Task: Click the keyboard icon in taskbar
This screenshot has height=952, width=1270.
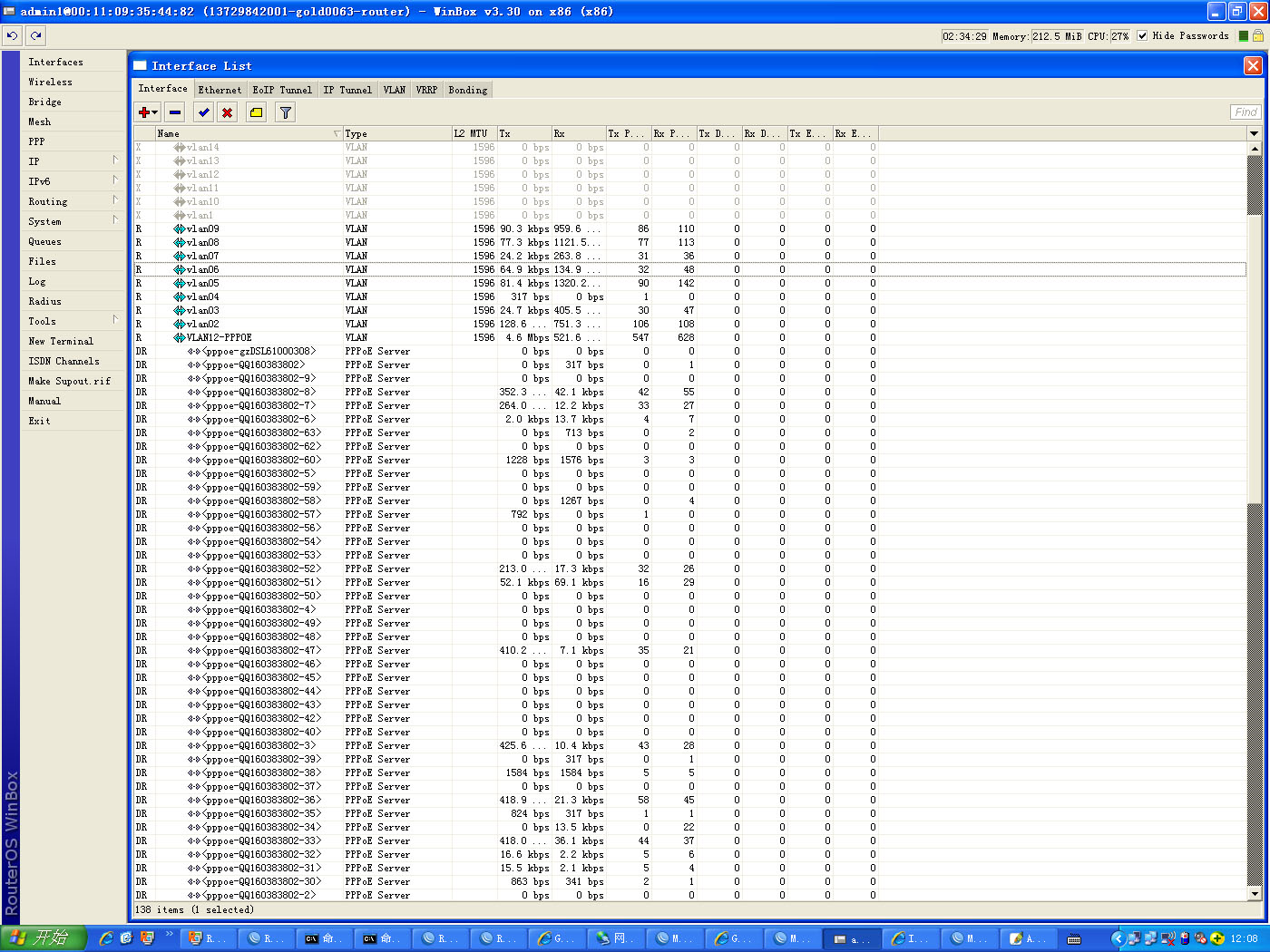Action: [x=1074, y=939]
